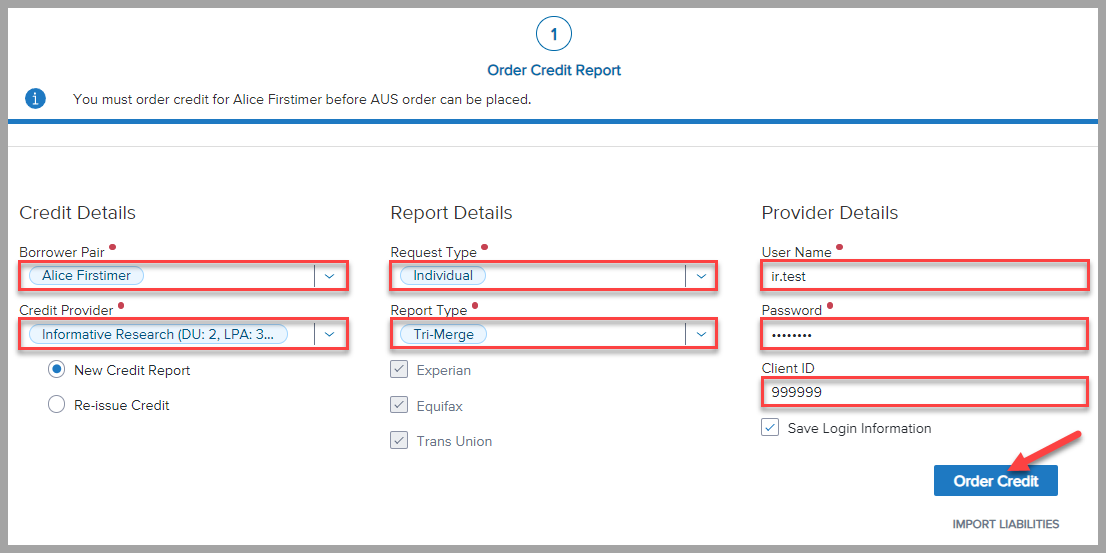Focus the Password field

click(923, 334)
